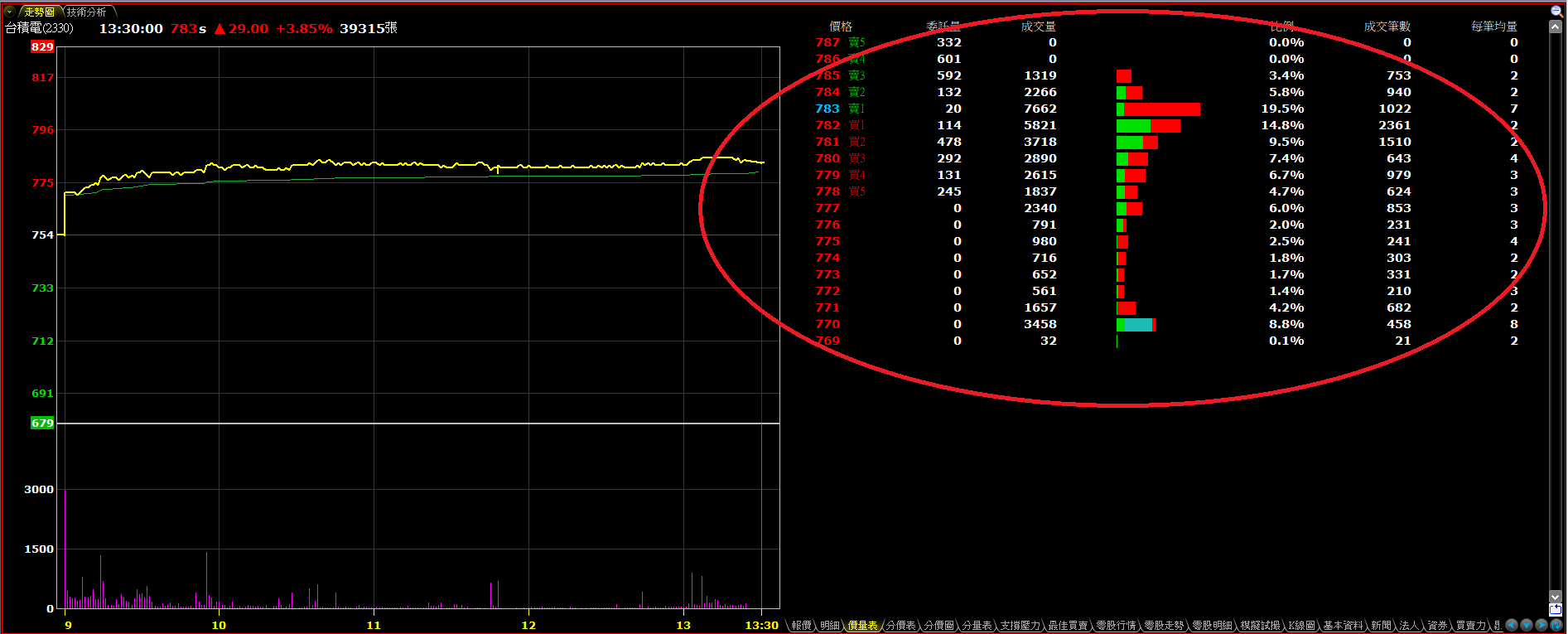Click the popup window icon above refresh
Viewport: 1568px width, 634px height.
(1556, 610)
